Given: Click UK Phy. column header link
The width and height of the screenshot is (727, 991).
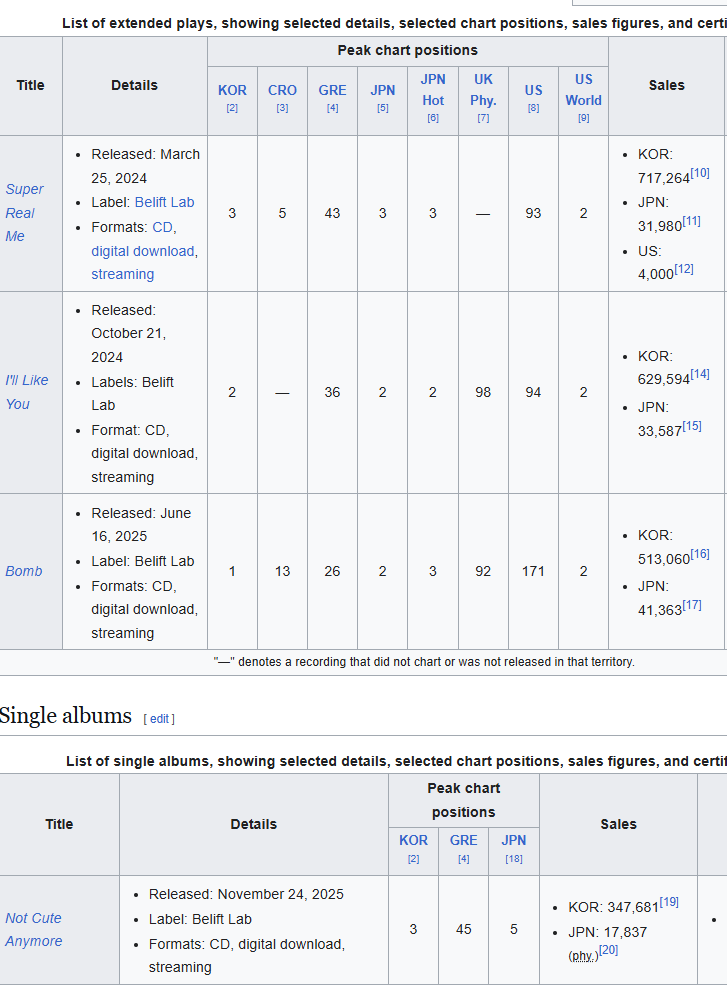Looking at the screenshot, I should coord(483,90).
